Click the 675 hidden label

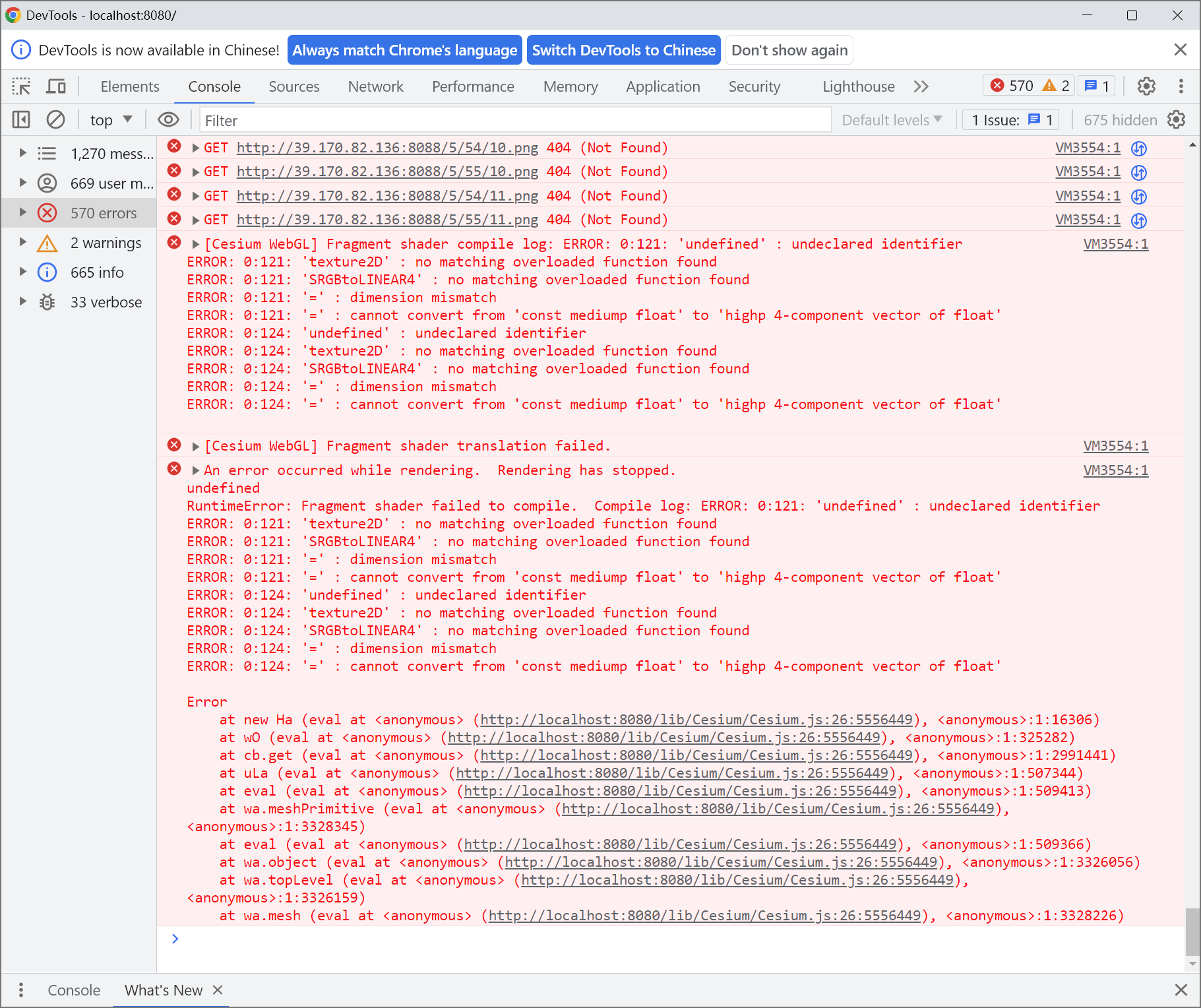coord(1120,119)
